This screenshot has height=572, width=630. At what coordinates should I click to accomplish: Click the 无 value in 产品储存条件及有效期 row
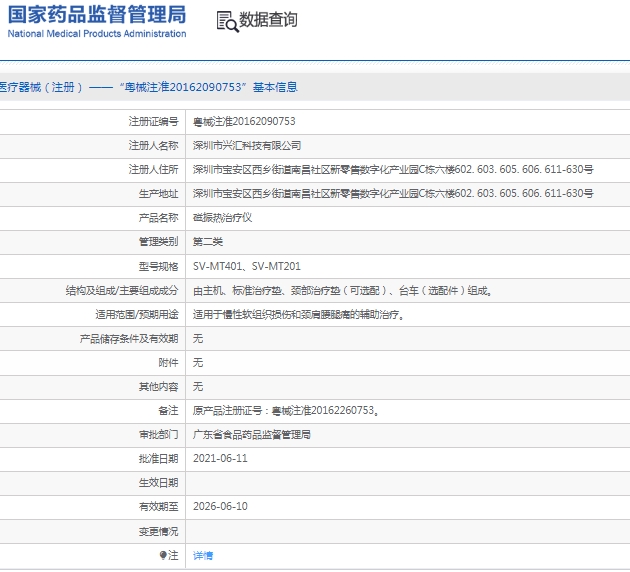point(198,339)
